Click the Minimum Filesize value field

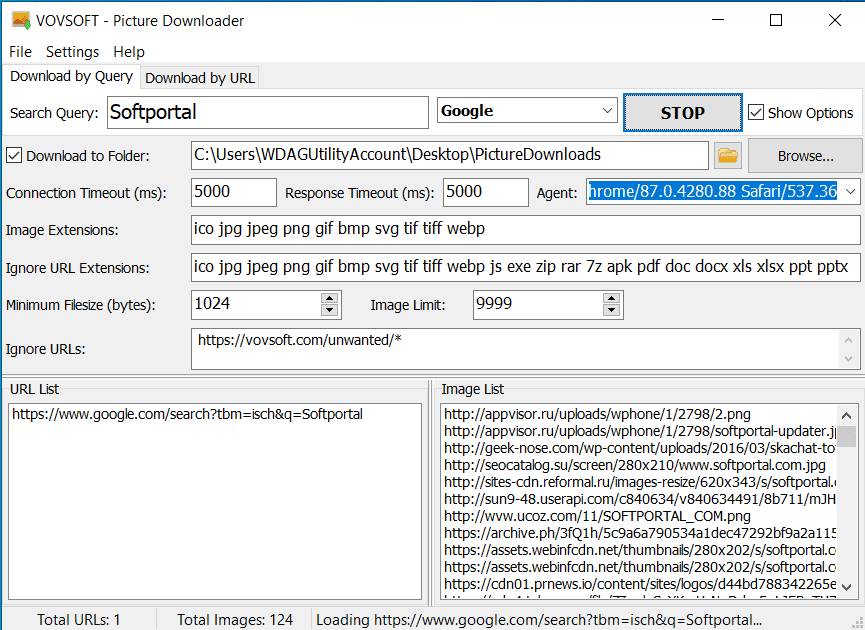pyautogui.click(x=256, y=305)
